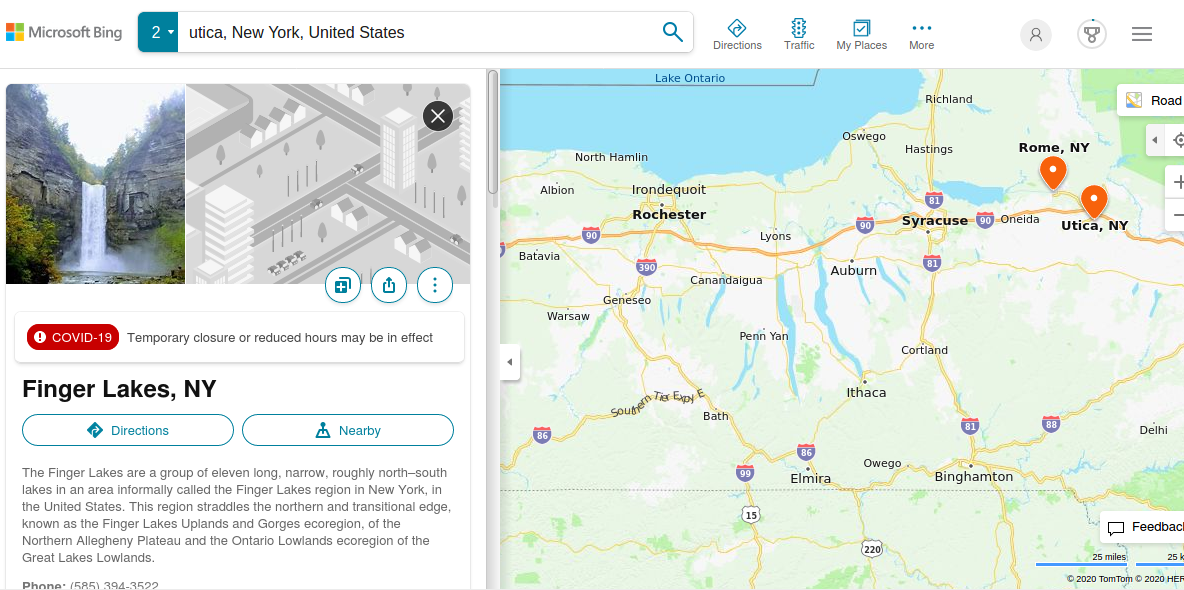Open the hamburger settings menu
This screenshot has height=590, width=1184.
pos(1142,34)
